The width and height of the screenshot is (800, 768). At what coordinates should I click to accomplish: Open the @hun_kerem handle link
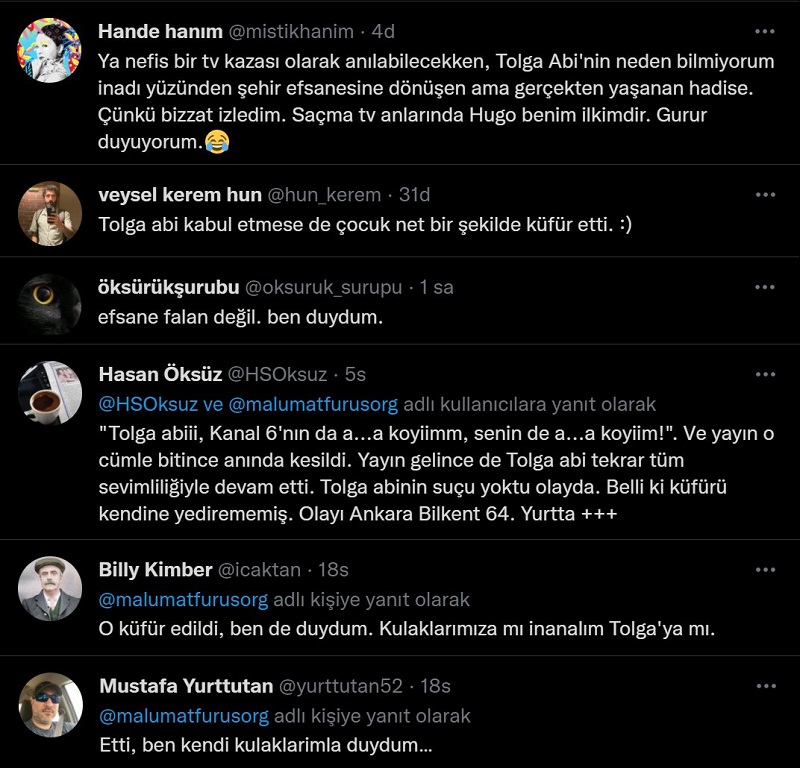(325, 195)
